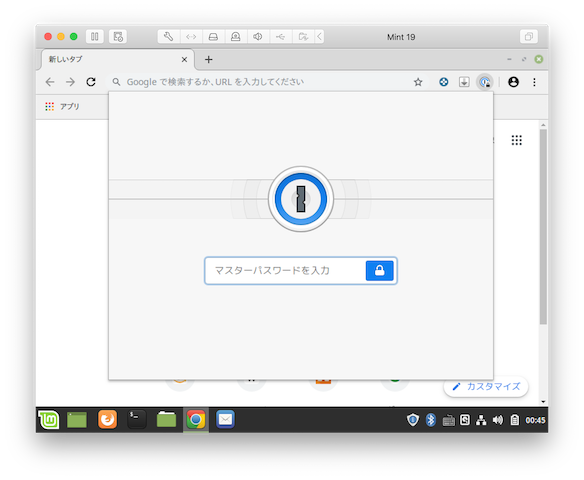The image size is (584, 480).
Task: Open VM settings wrench icon
Action: (x=169, y=36)
